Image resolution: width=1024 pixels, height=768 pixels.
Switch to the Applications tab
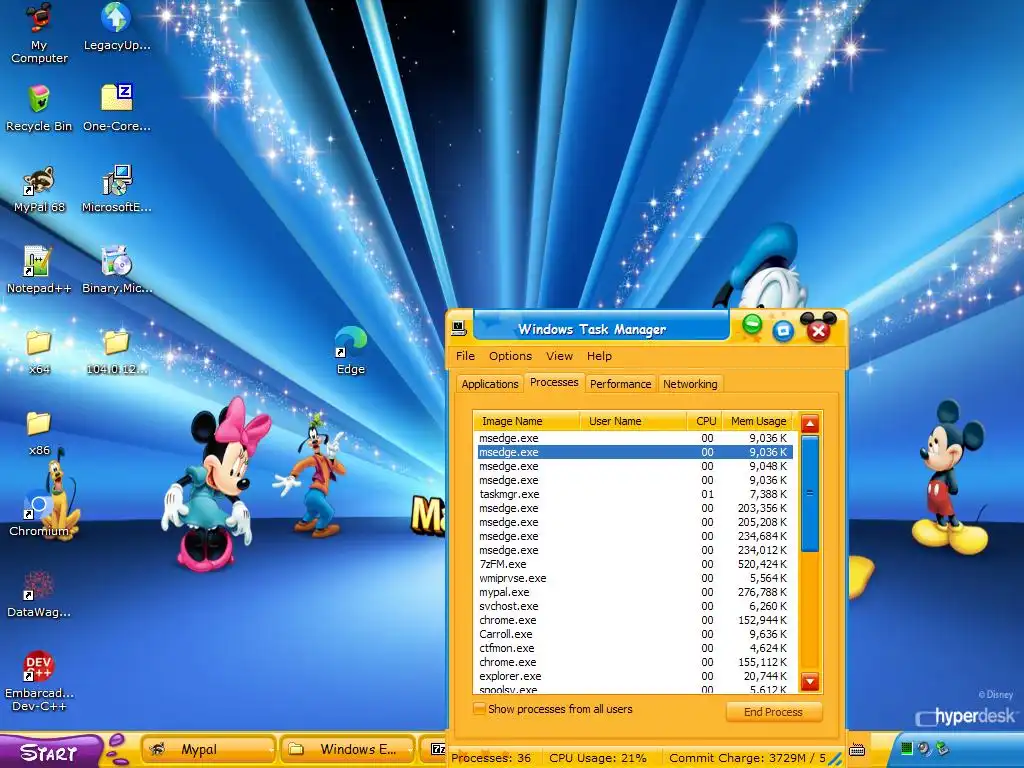[x=490, y=384]
